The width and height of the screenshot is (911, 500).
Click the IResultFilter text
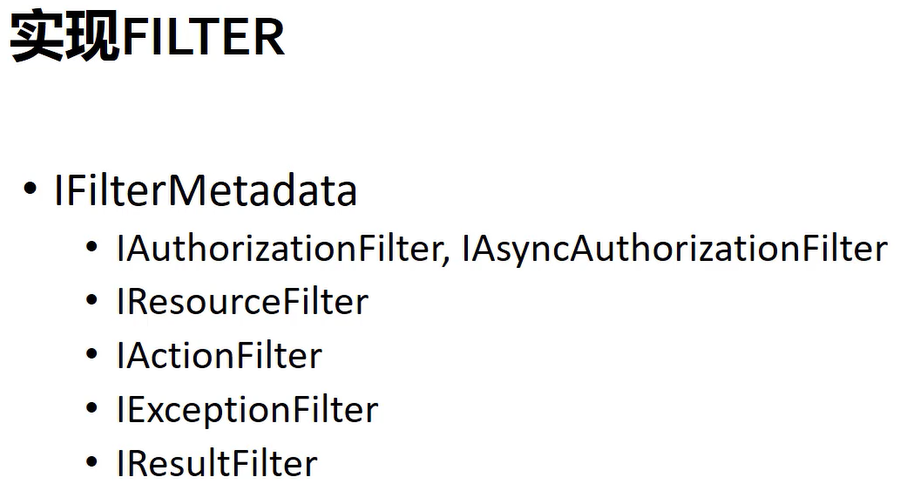217,463
